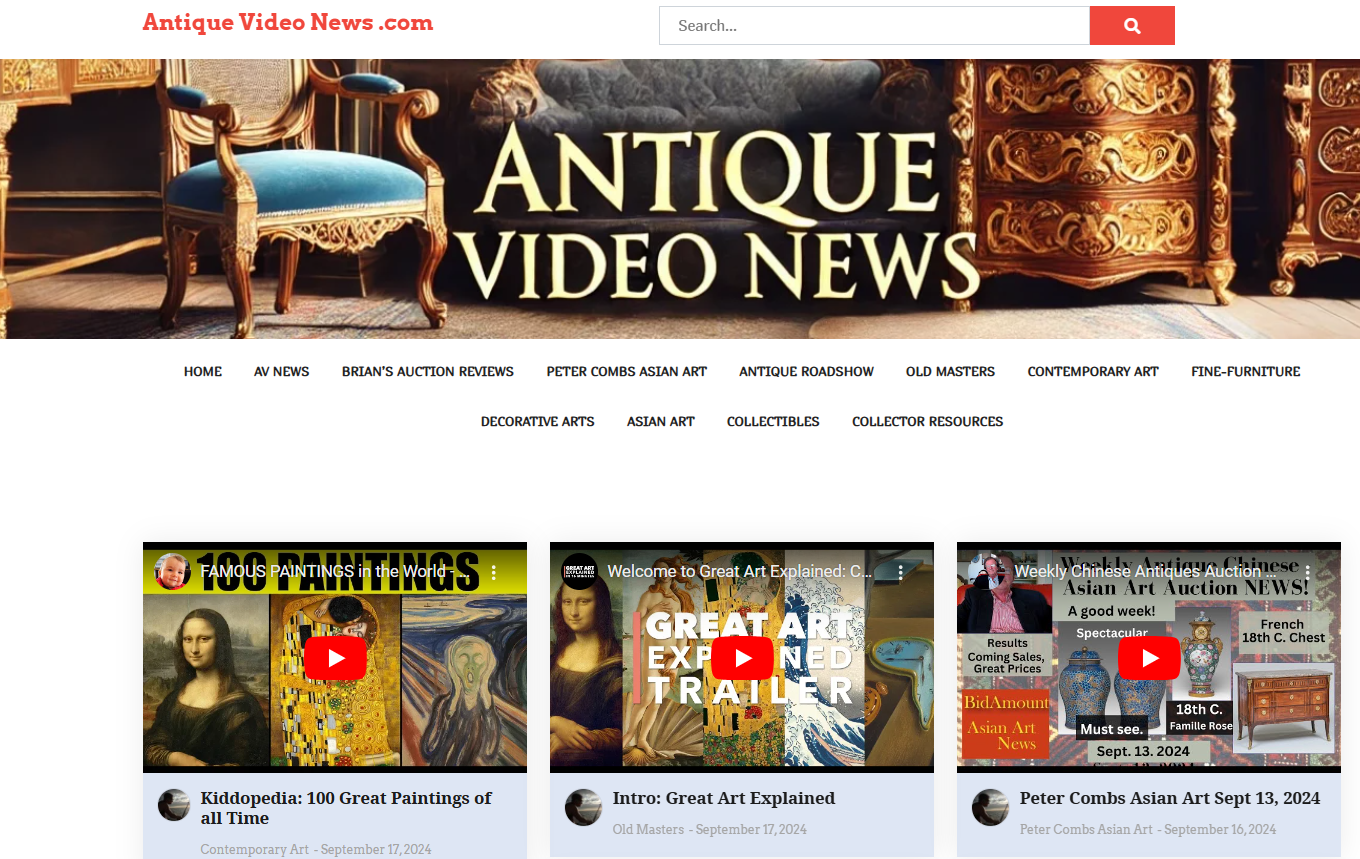Click author avatar beside Peter Combs post

click(x=990, y=807)
